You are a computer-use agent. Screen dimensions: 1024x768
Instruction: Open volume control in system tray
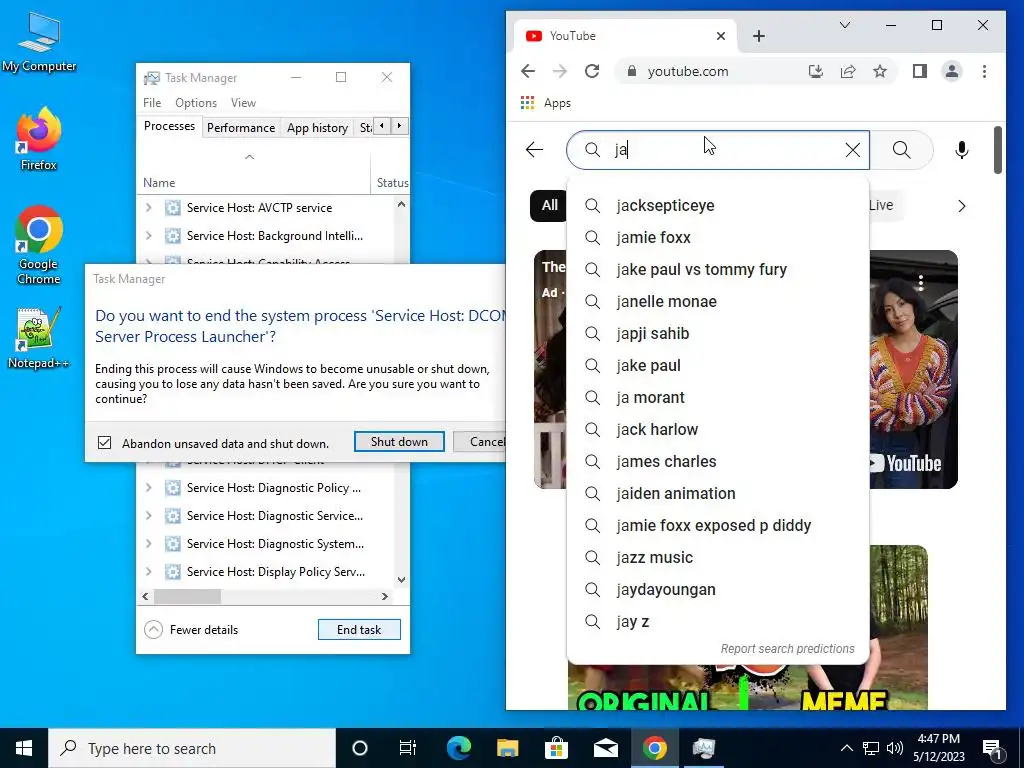coord(895,748)
